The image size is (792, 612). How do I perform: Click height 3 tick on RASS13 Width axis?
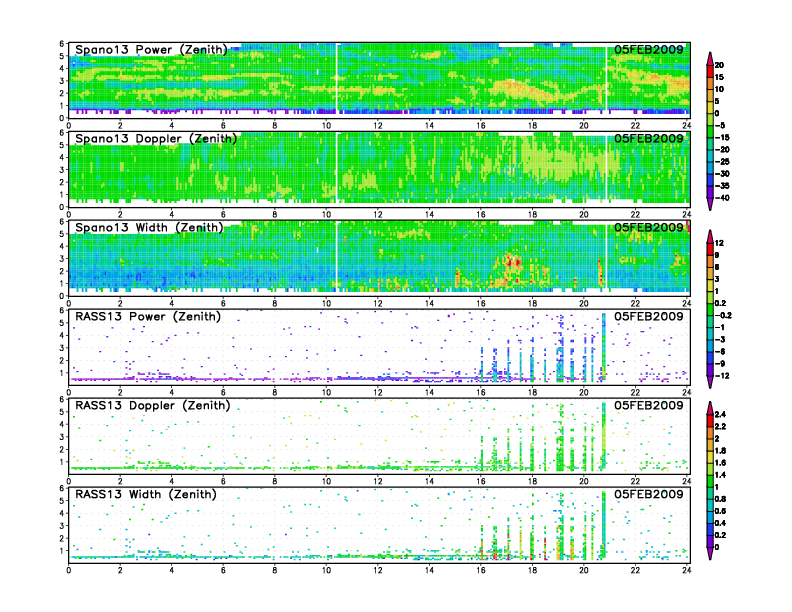tap(62, 526)
